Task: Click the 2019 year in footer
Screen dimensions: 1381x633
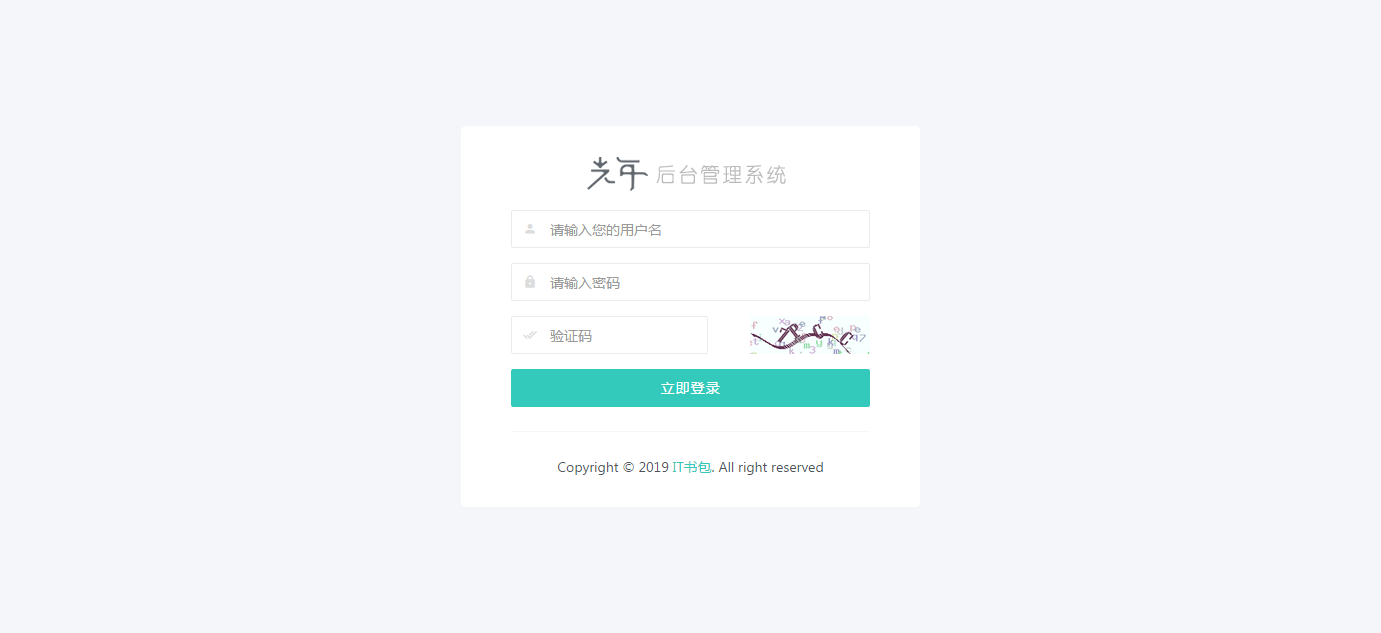Action: [653, 467]
